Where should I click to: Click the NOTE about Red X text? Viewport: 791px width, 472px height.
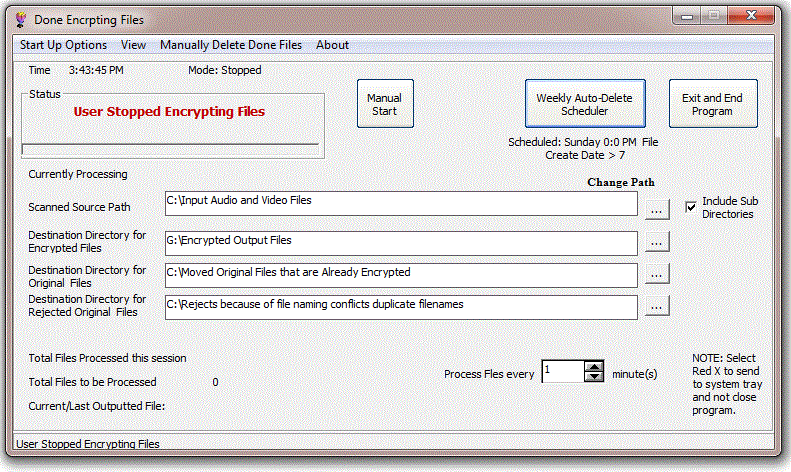pyautogui.click(x=727, y=384)
